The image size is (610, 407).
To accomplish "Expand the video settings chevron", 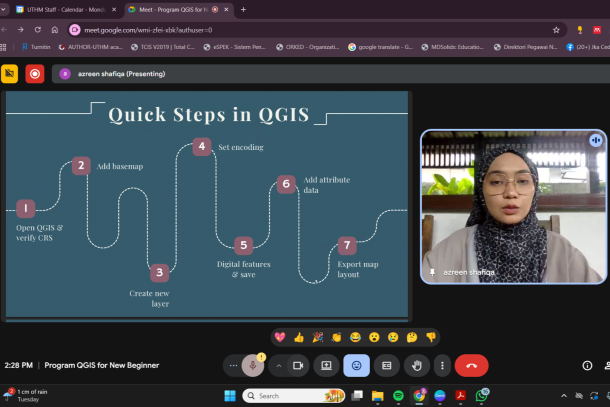I will 278,366.
